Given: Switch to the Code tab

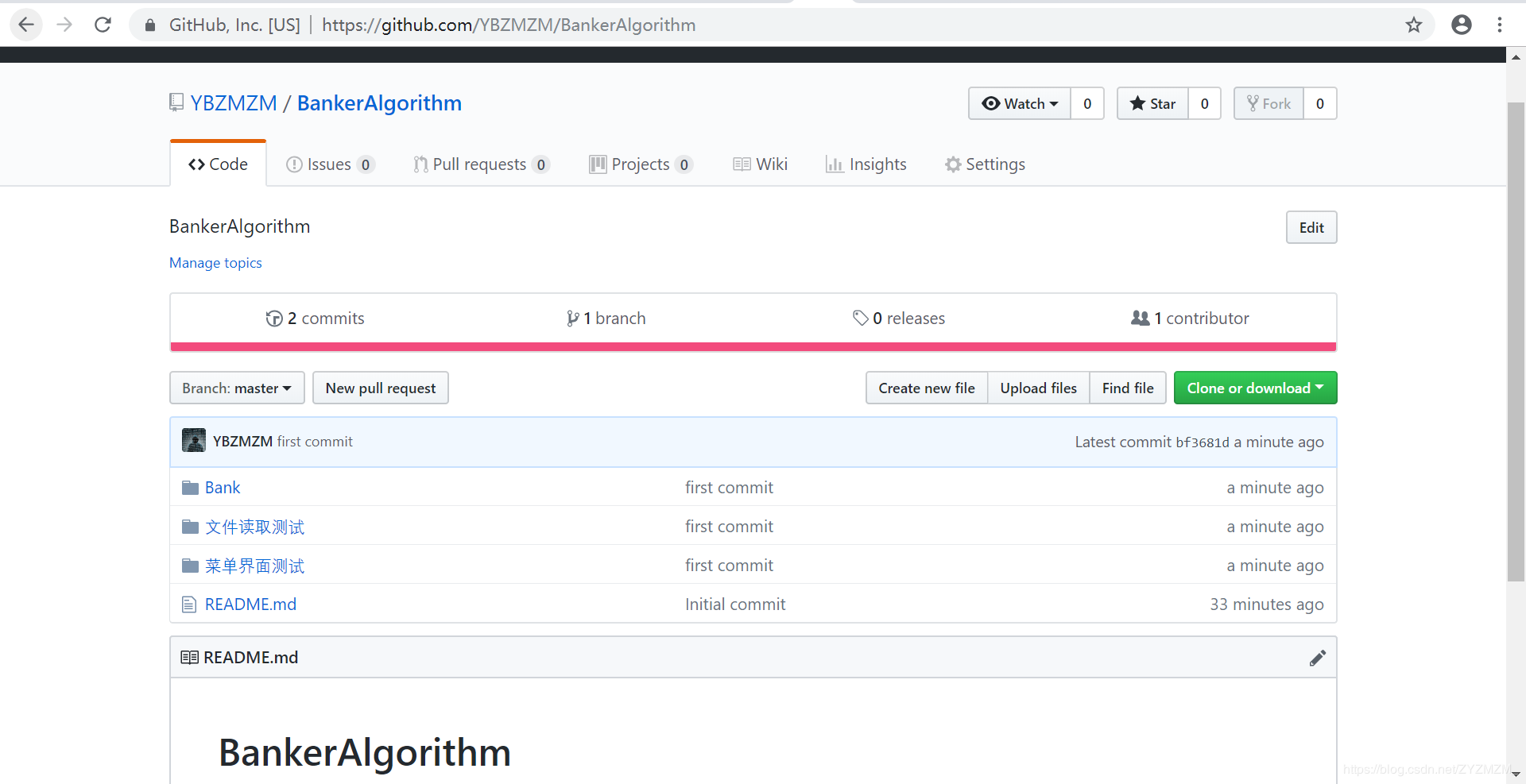Looking at the screenshot, I should pyautogui.click(x=218, y=164).
